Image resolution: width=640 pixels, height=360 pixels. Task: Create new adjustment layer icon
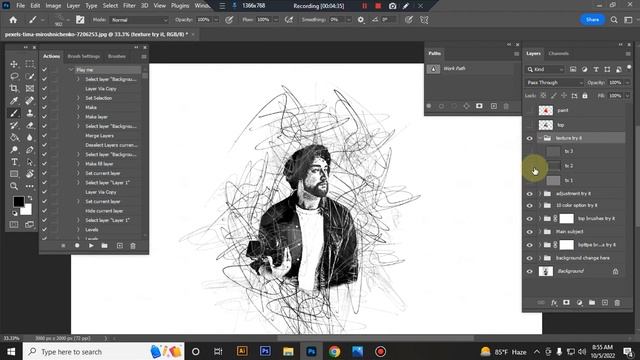(579, 302)
